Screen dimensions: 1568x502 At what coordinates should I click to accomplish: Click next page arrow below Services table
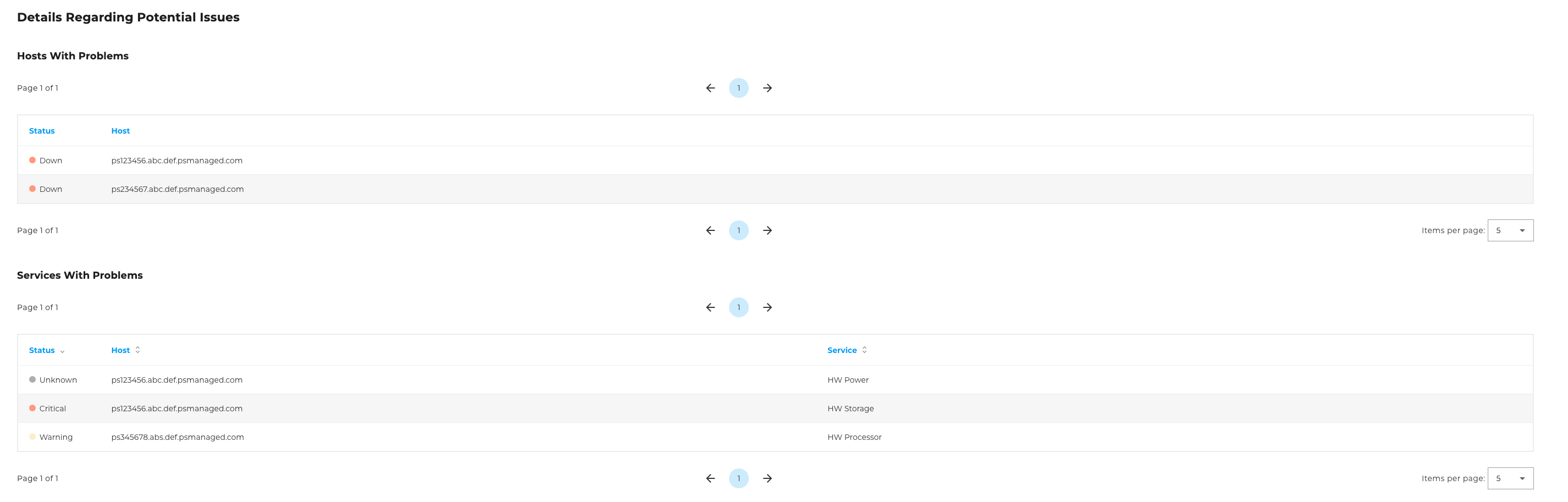767,478
